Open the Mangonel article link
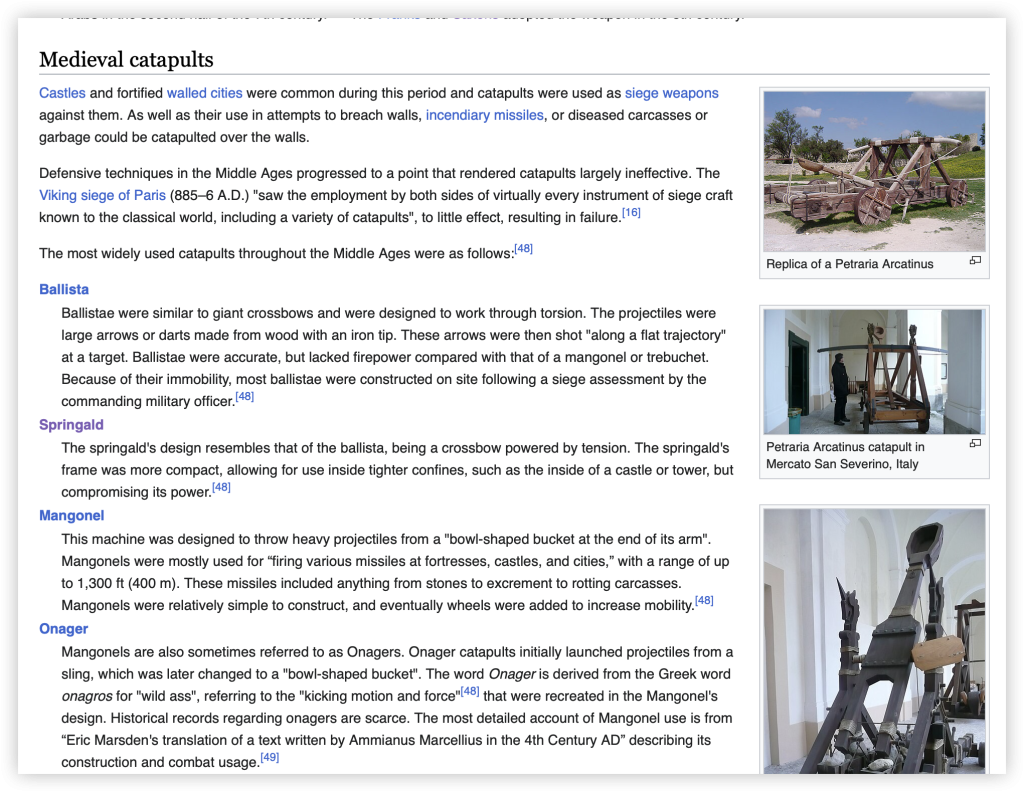Image resolution: width=1024 pixels, height=792 pixels. [x=71, y=516]
